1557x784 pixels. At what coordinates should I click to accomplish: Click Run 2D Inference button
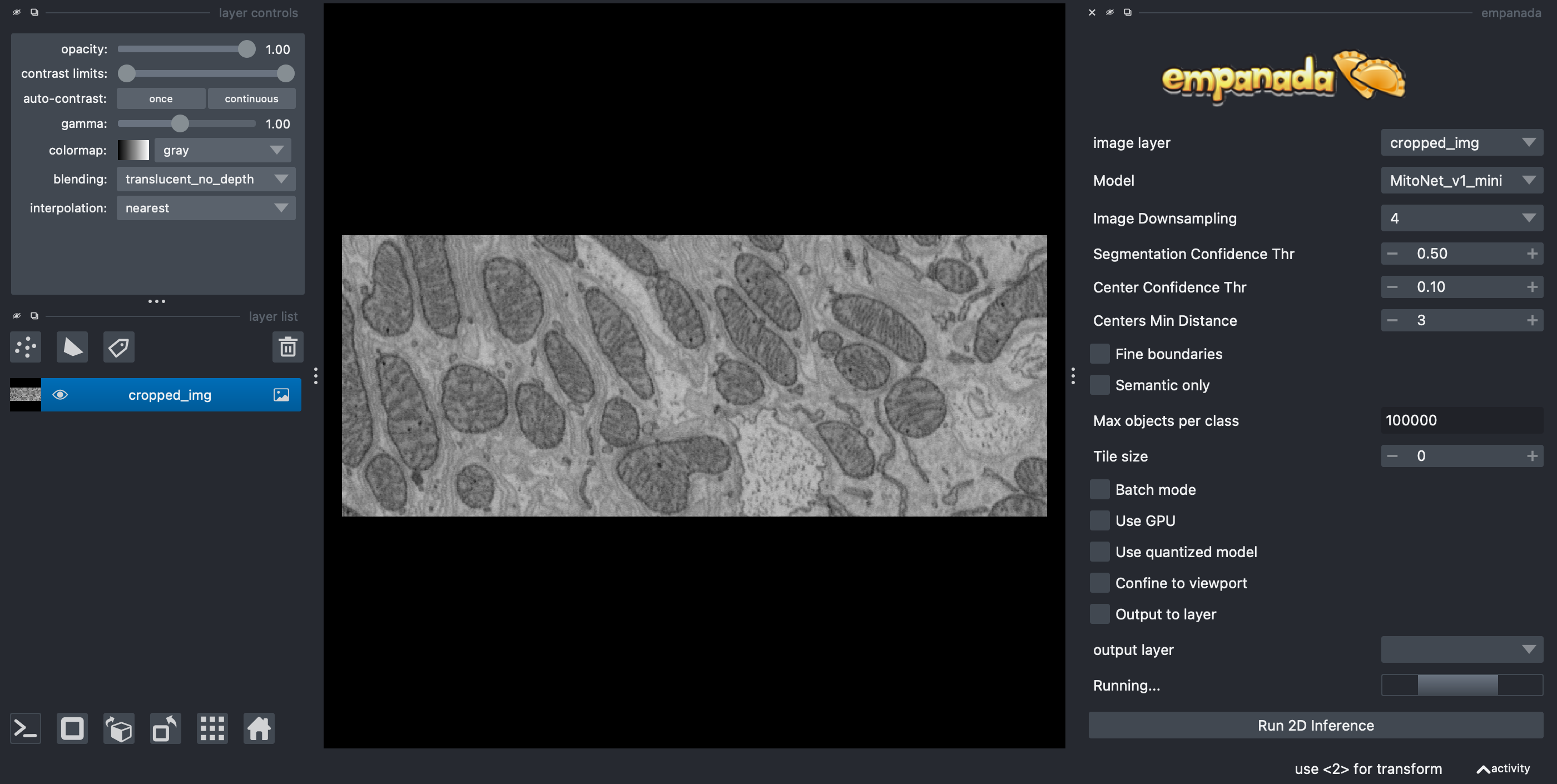pyautogui.click(x=1315, y=726)
